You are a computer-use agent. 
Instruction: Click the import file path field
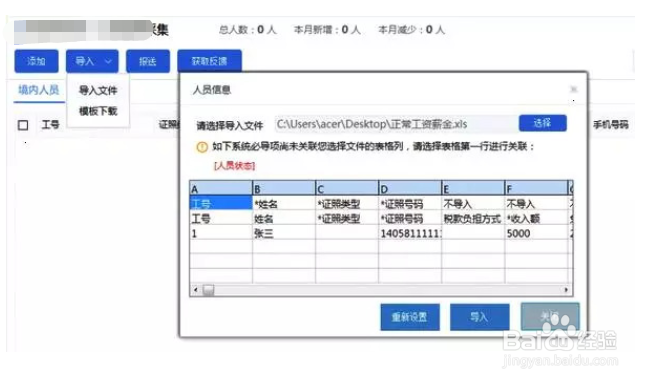point(395,124)
